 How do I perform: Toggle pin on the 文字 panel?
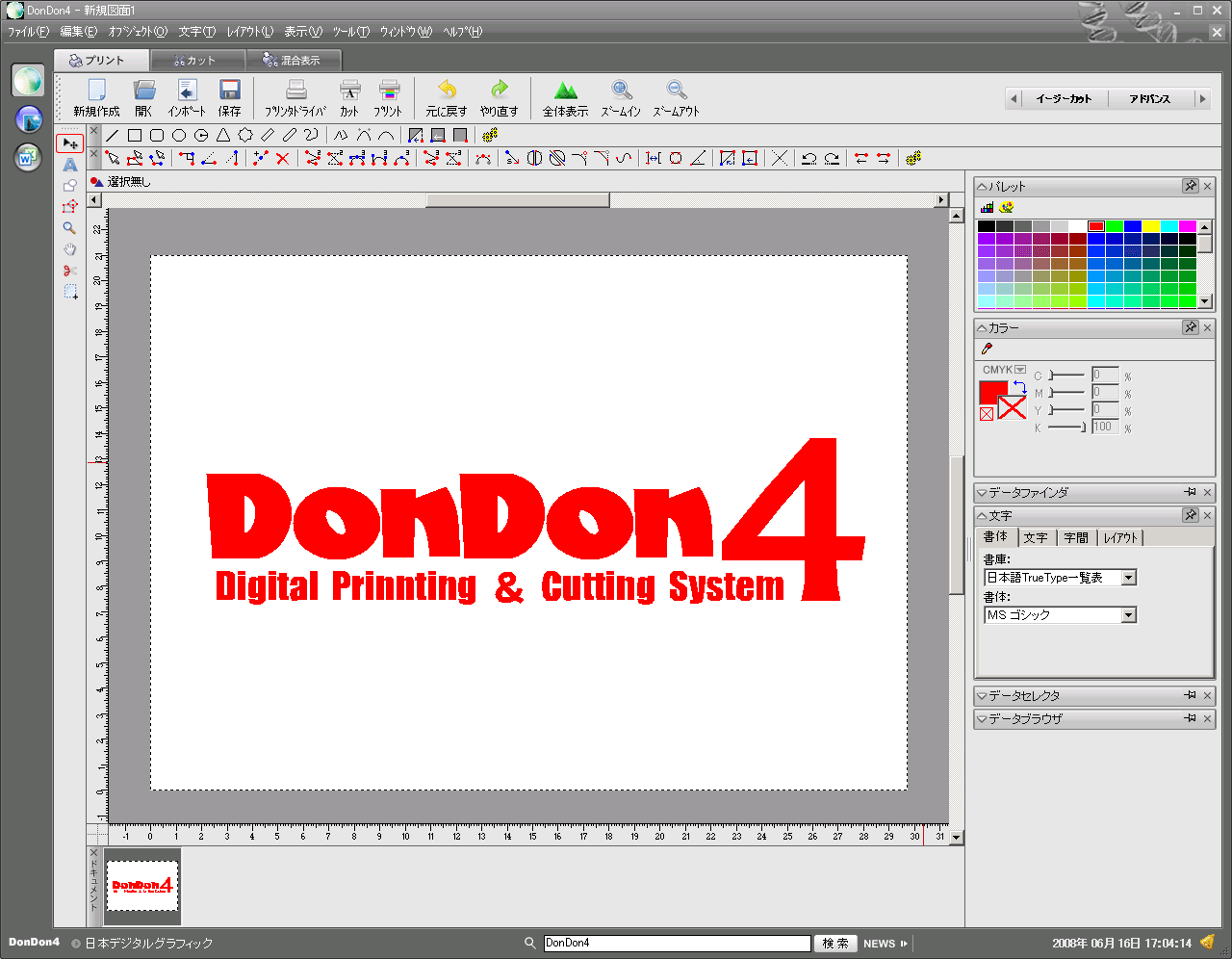[1191, 515]
